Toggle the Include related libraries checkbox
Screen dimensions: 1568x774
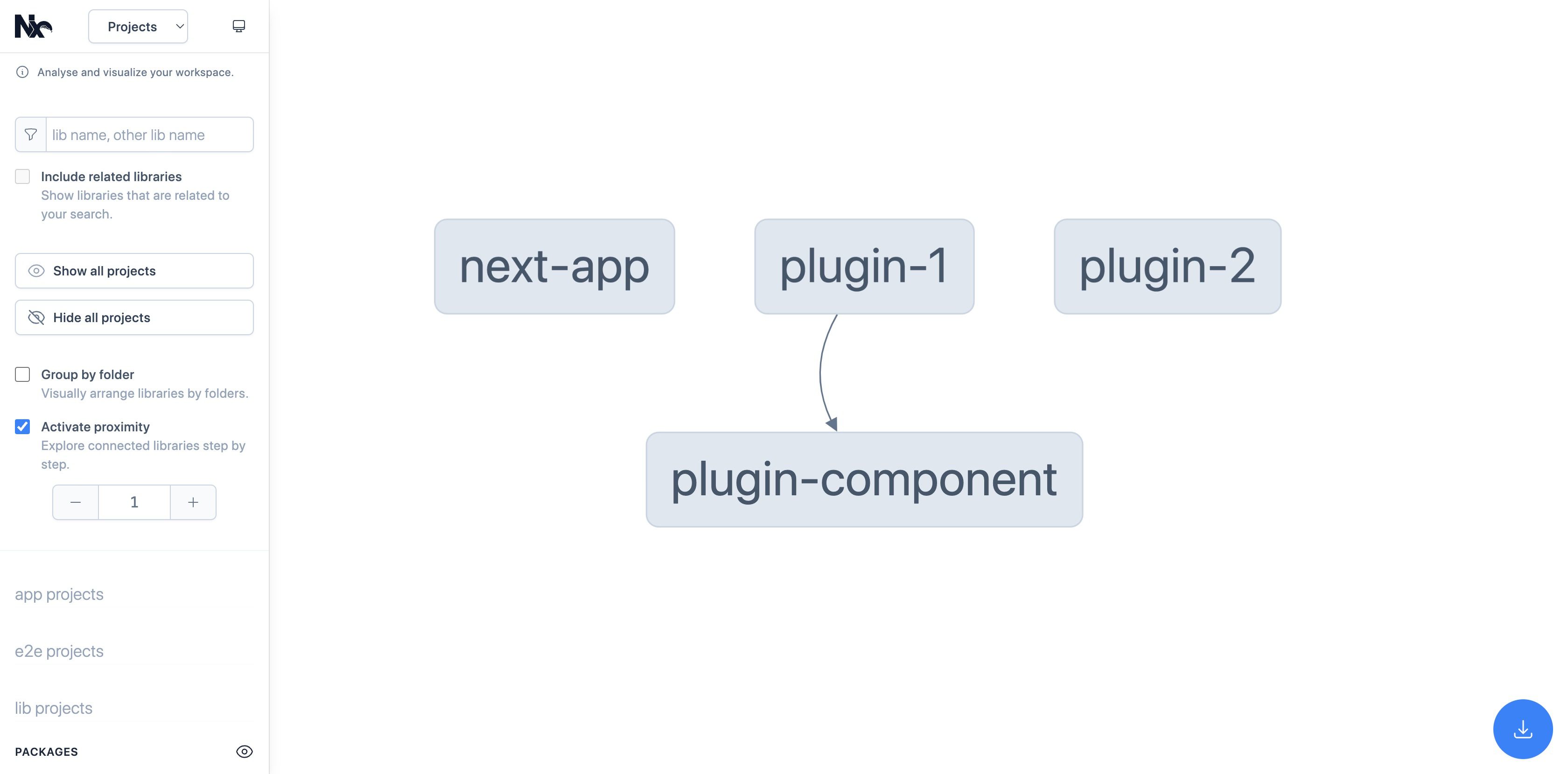(x=21, y=176)
